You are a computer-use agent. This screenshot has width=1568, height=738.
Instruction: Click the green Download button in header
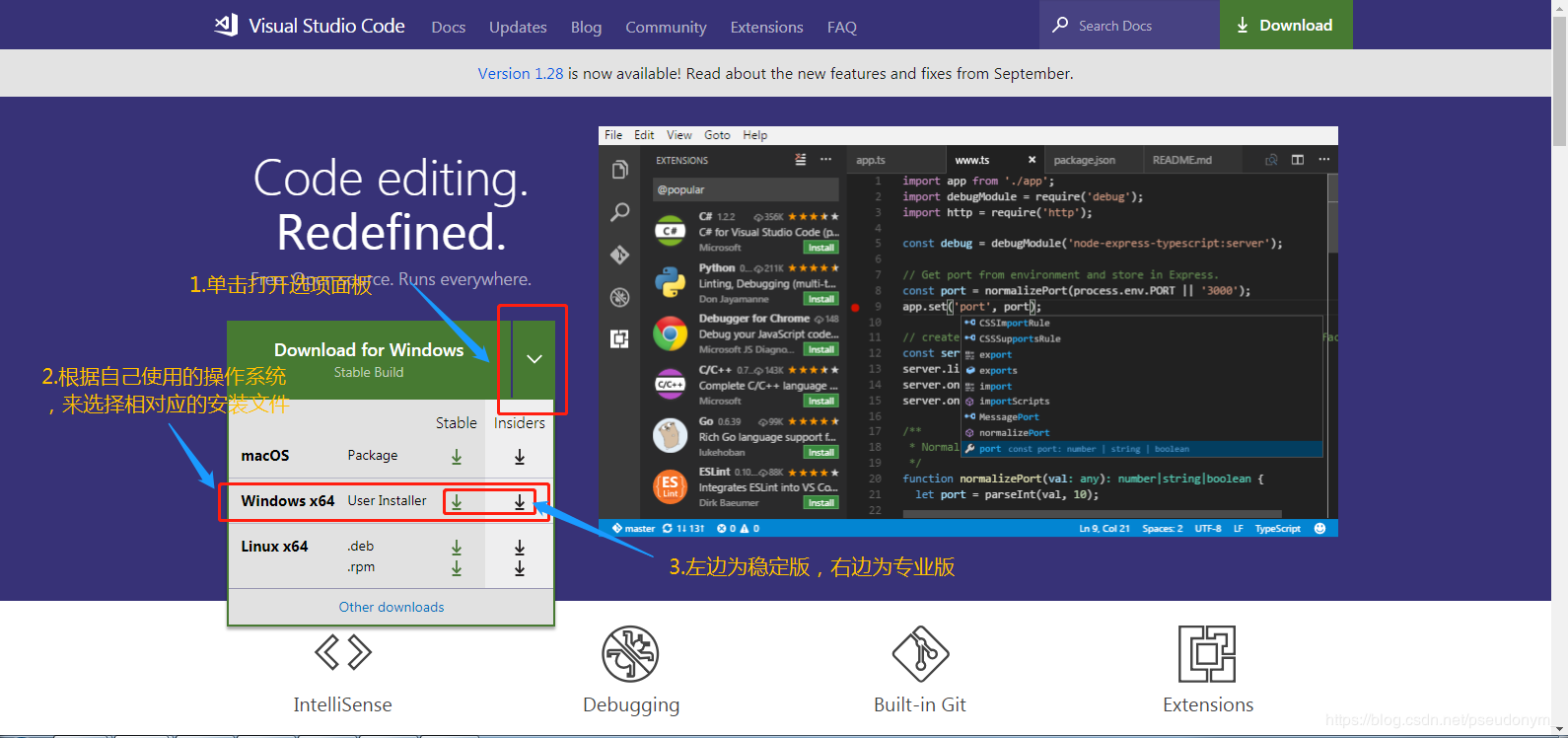[1286, 25]
